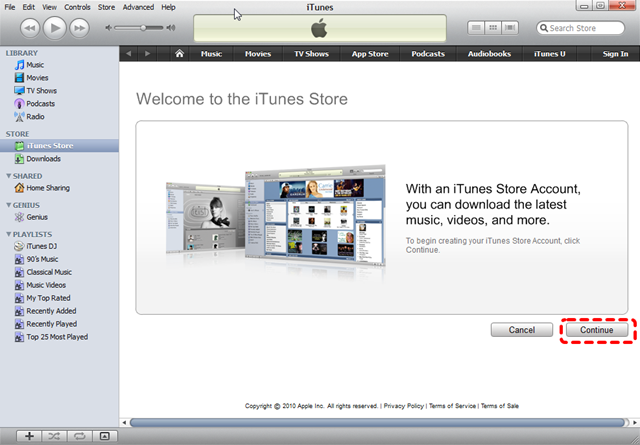Viewport: 640px width, 445px height.
Task: Open the My Top Rated playlist
Action: tap(59, 298)
